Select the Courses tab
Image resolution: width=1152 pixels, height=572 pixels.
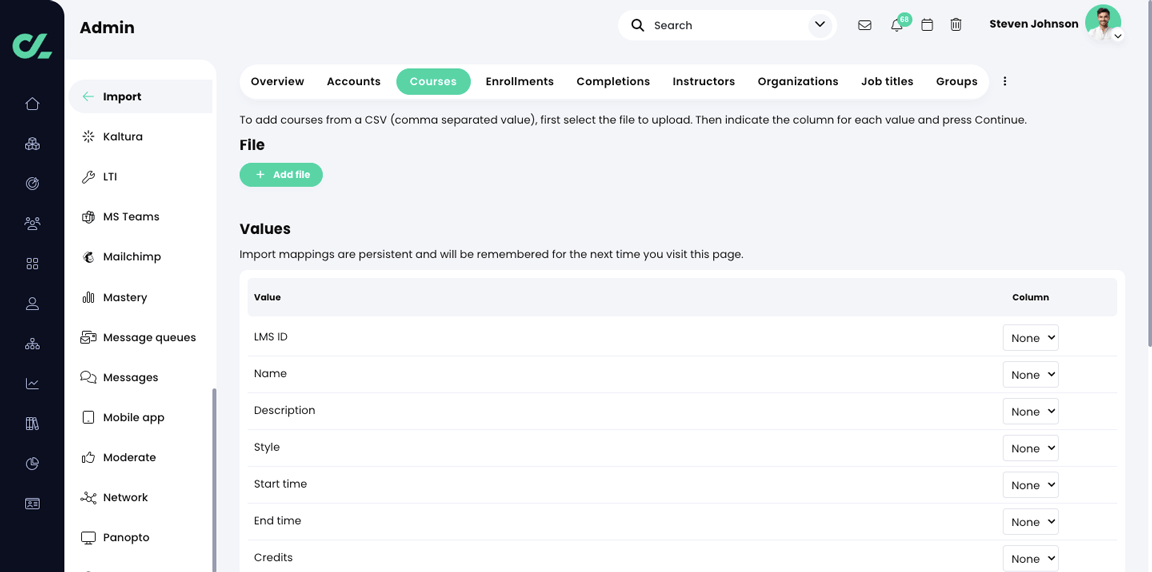tap(433, 82)
